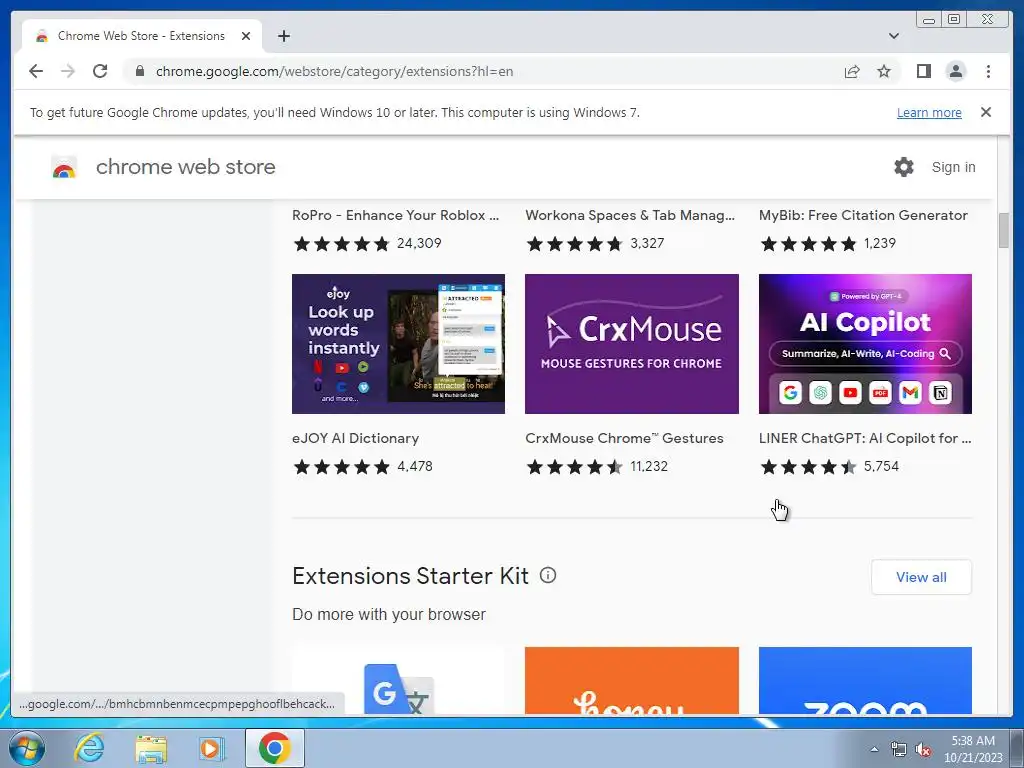Sign in to Chrome Web Store
Image resolution: width=1024 pixels, height=768 pixels.
(953, 167)
